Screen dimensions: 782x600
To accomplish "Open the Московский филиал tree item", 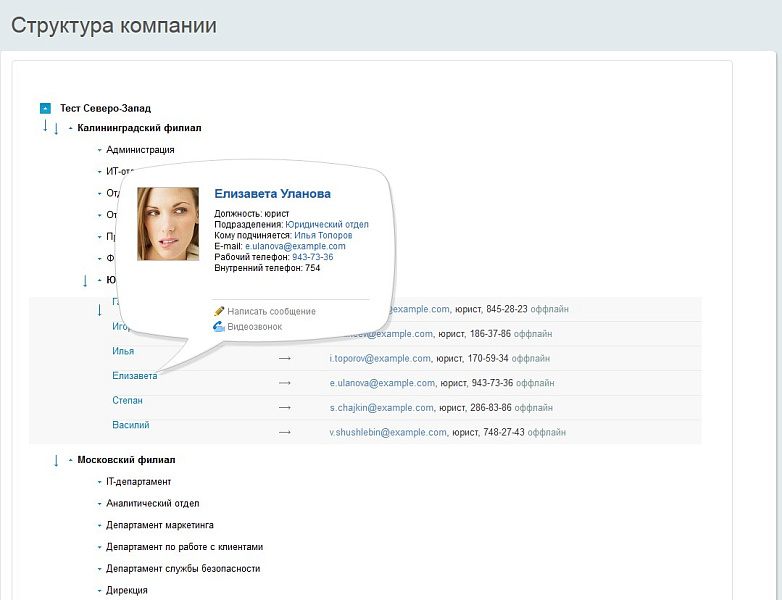I will tap(126, 460).
